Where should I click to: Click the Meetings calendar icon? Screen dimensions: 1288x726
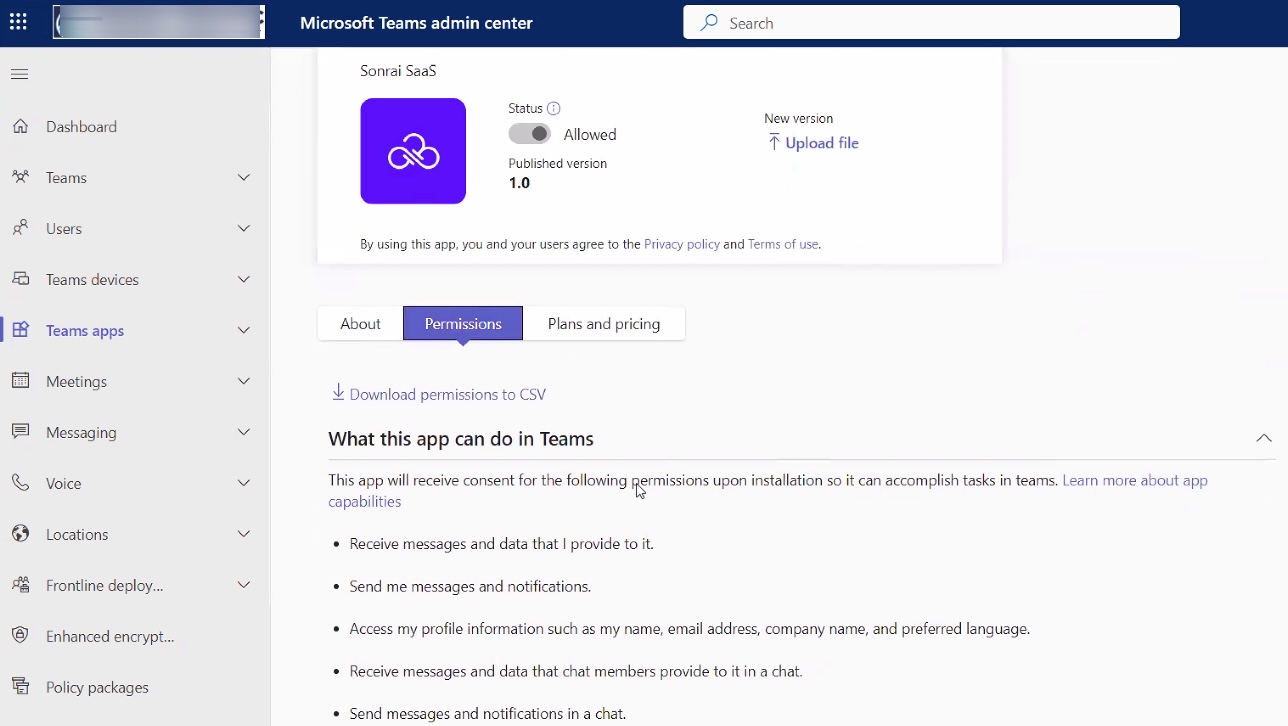point(20,381)
